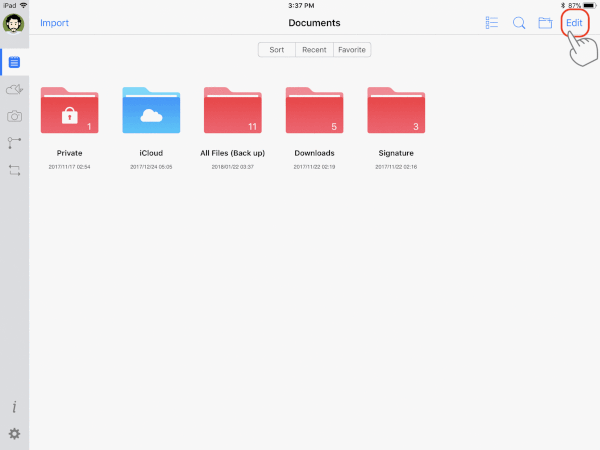The width and height of the screenshot is (600, 450).
Task: Open the blue iCloud folder
Action: pyautogui.click(x=151, y=111)
